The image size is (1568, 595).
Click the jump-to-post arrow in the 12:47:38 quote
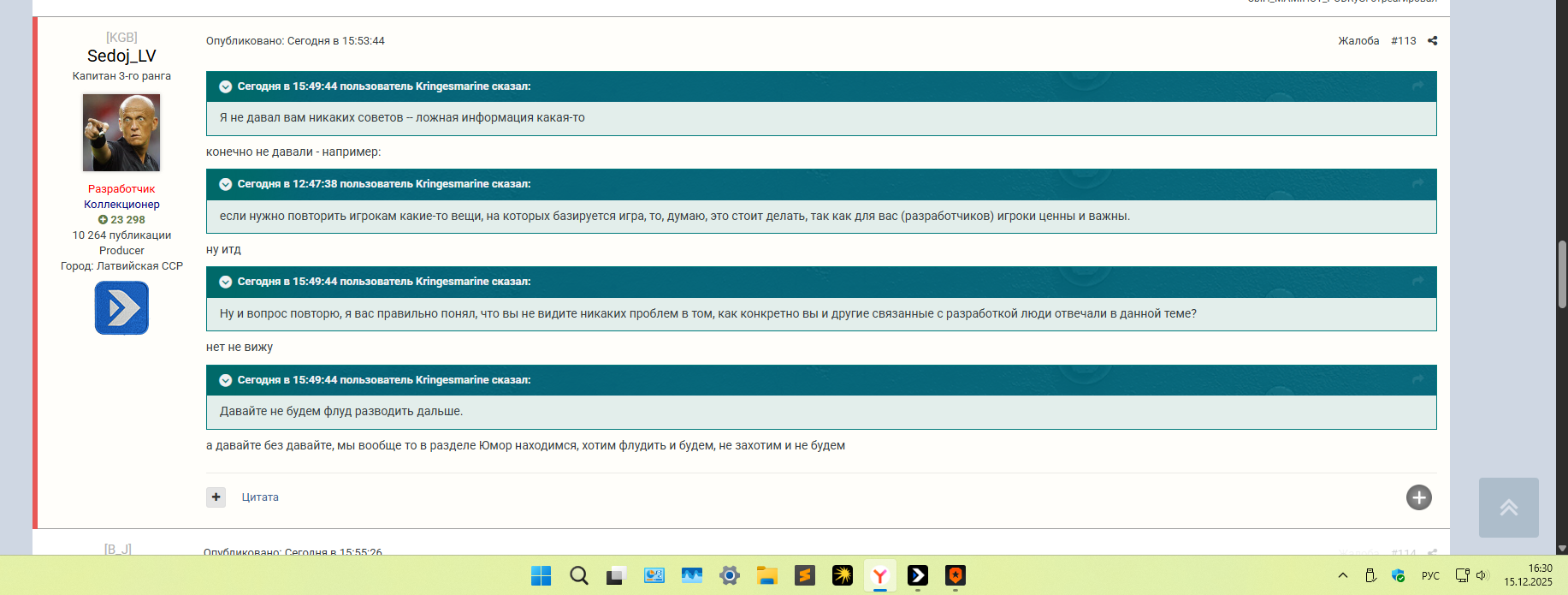[x=1417, y=184]
